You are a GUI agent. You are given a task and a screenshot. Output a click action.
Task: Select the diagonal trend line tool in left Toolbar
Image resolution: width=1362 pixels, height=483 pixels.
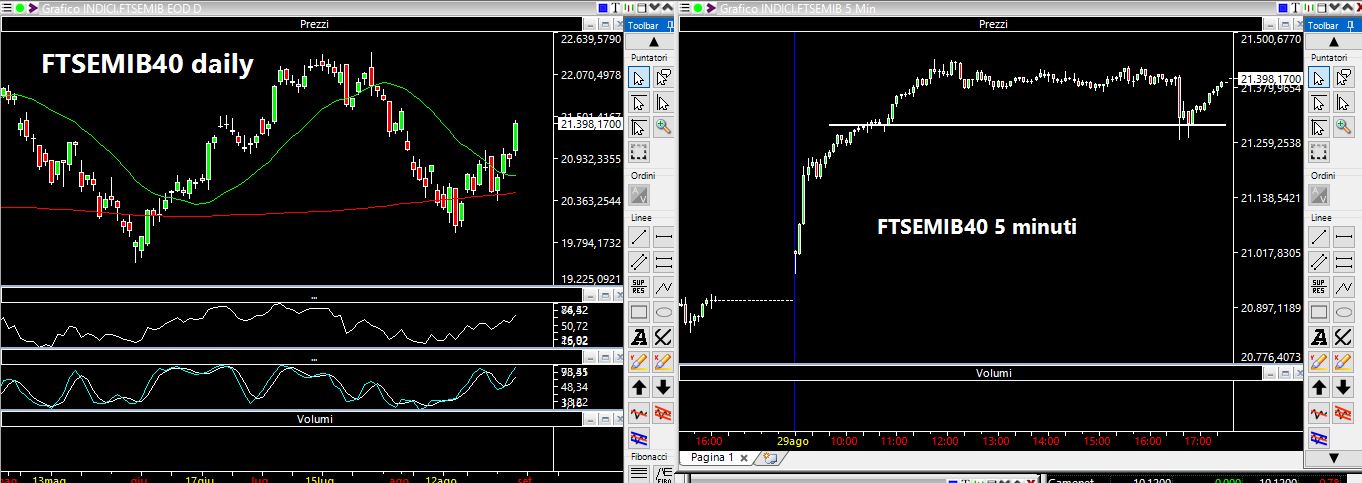(x=639, y=237)
